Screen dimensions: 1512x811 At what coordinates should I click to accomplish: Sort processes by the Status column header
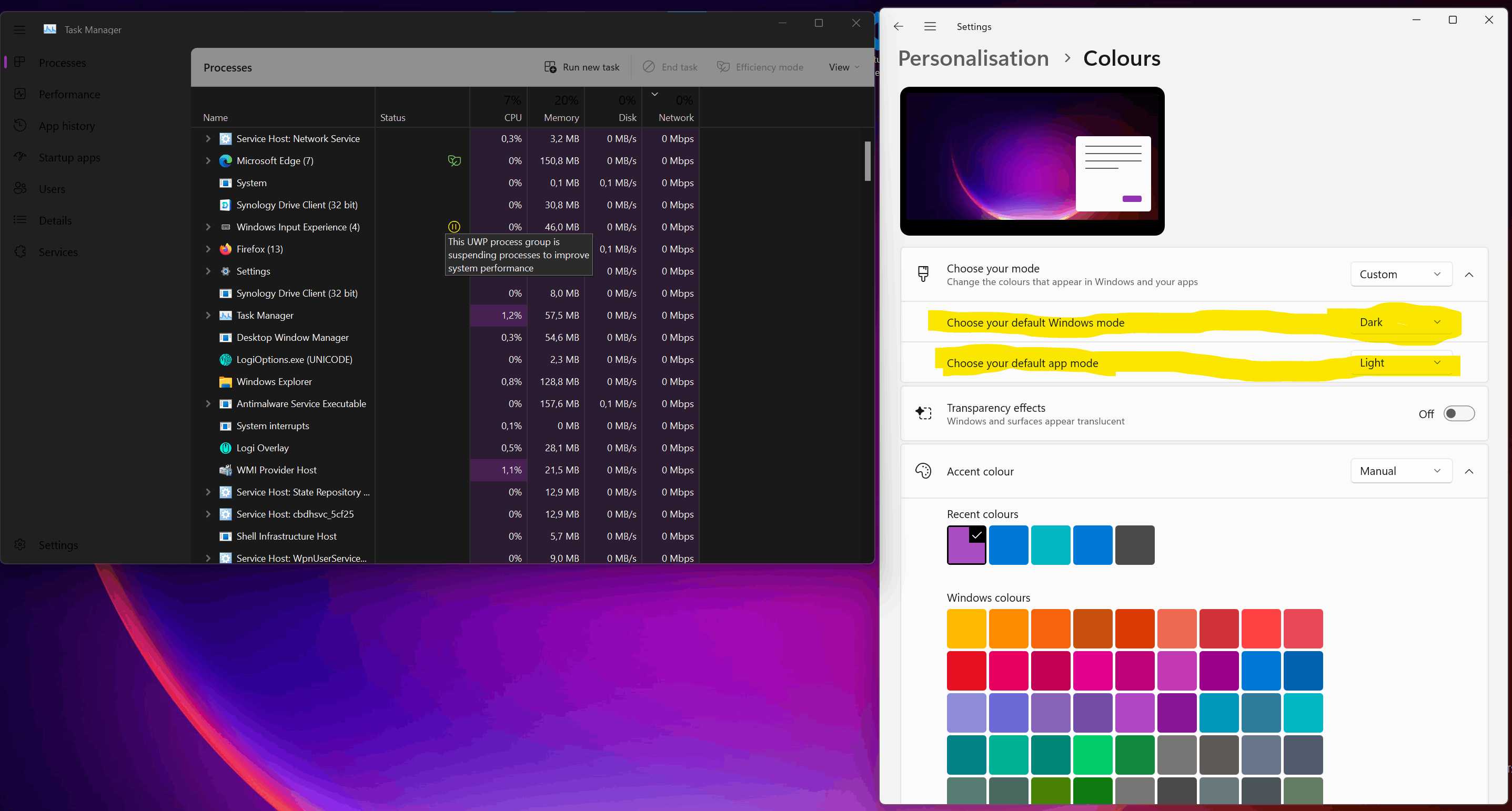[422, 107]
